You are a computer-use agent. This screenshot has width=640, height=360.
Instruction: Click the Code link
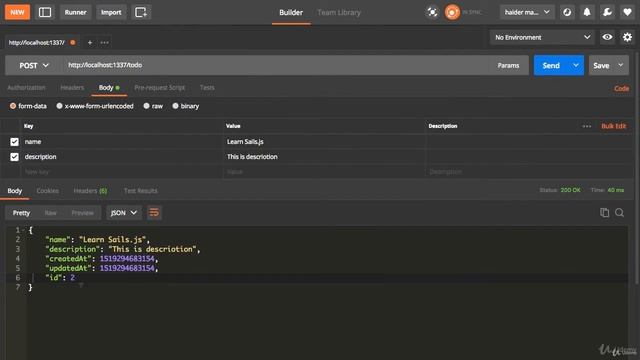(621, 89)
